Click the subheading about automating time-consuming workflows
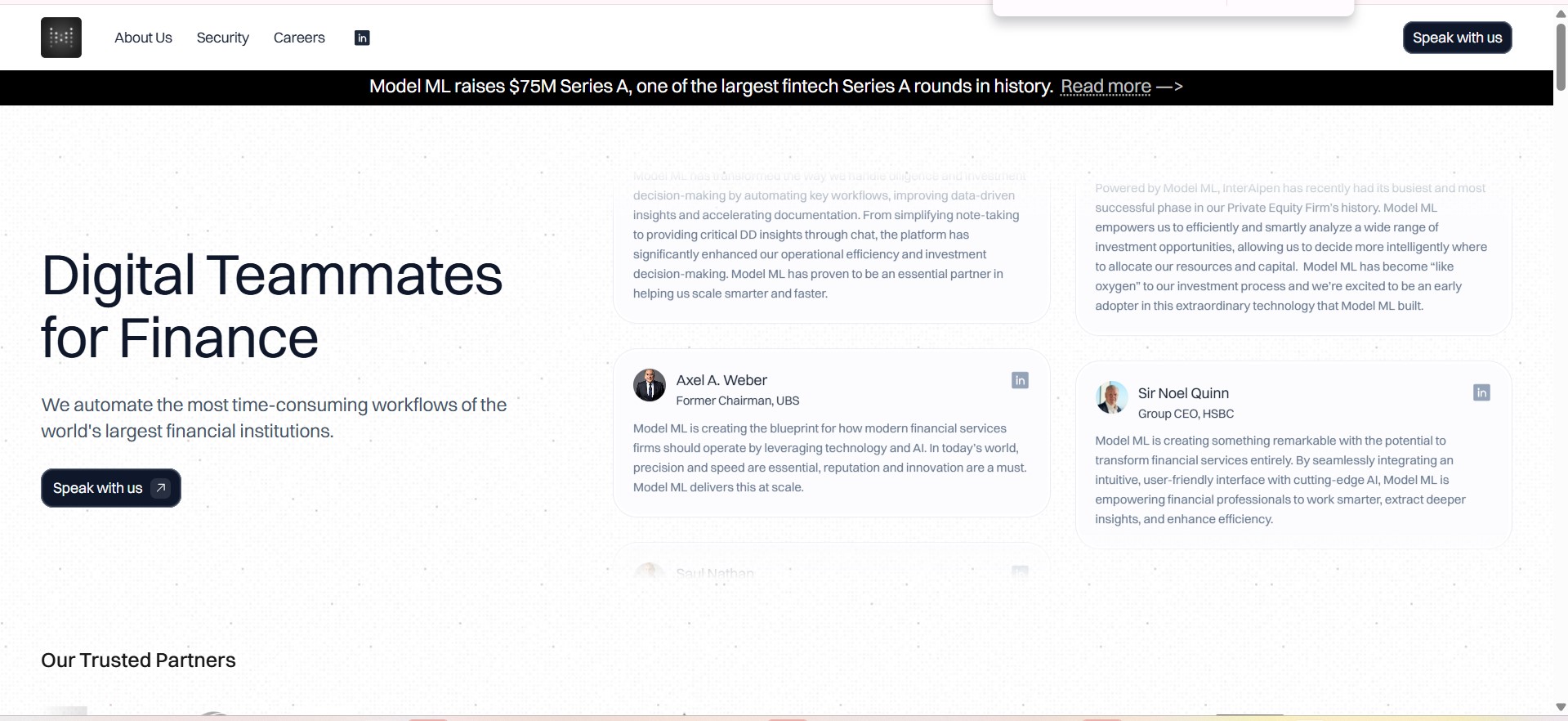This screenshot has width=1568, height=721. pyautogui.click(x=274, y=418)
